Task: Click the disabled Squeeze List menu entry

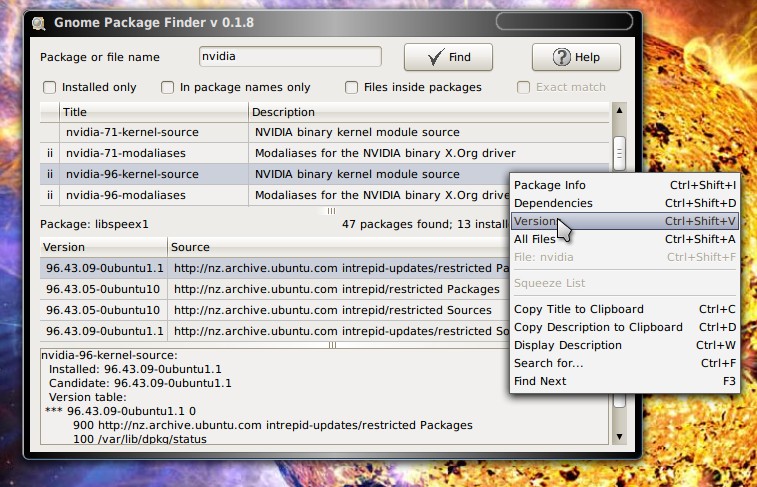Action: coord(625,283)
